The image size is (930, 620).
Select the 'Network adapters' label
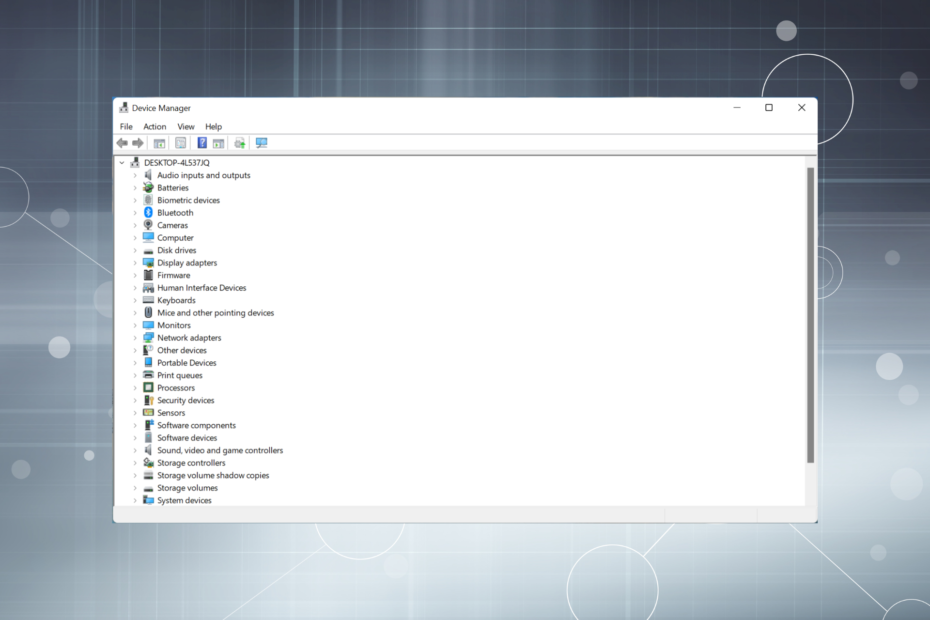(x=189, y=338)
